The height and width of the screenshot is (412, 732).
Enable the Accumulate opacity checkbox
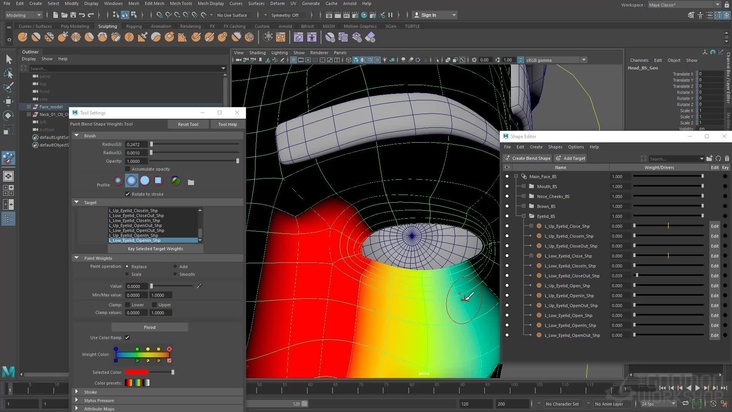[x=127, y=169]
